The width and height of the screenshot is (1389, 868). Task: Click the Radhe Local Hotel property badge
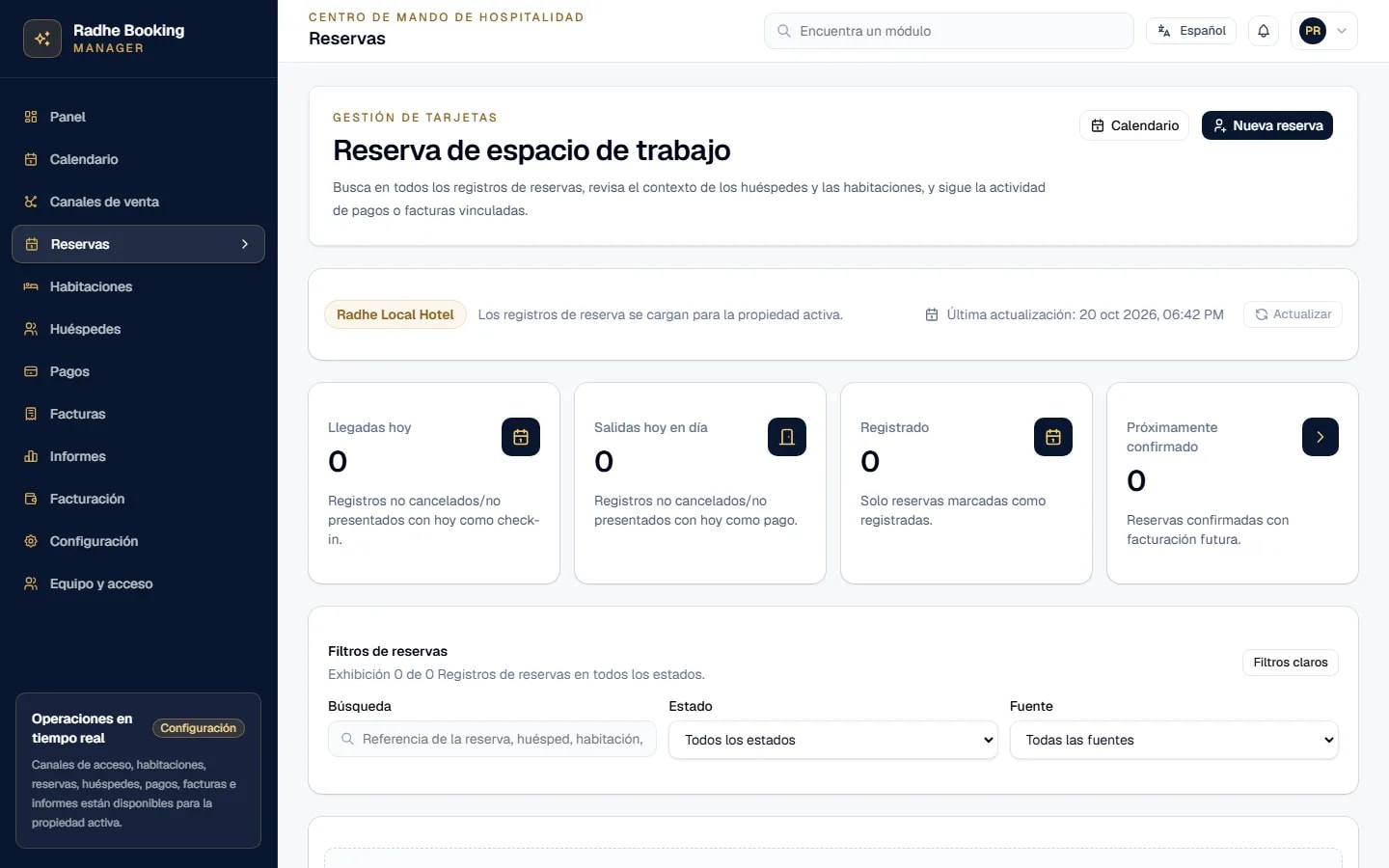tap(395, 314)
